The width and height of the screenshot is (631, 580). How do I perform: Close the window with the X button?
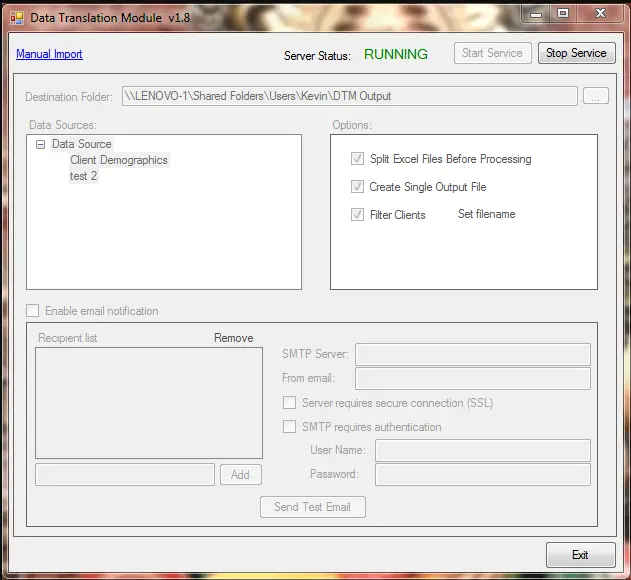pyautogui.click(x=600, y=14)
